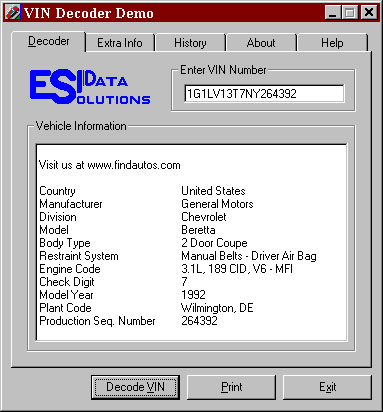Image resolution: width=383 pixels, height=412 pixels.
Task: Click the Wilmington, DE plant code value
Action: pos(217,308)
